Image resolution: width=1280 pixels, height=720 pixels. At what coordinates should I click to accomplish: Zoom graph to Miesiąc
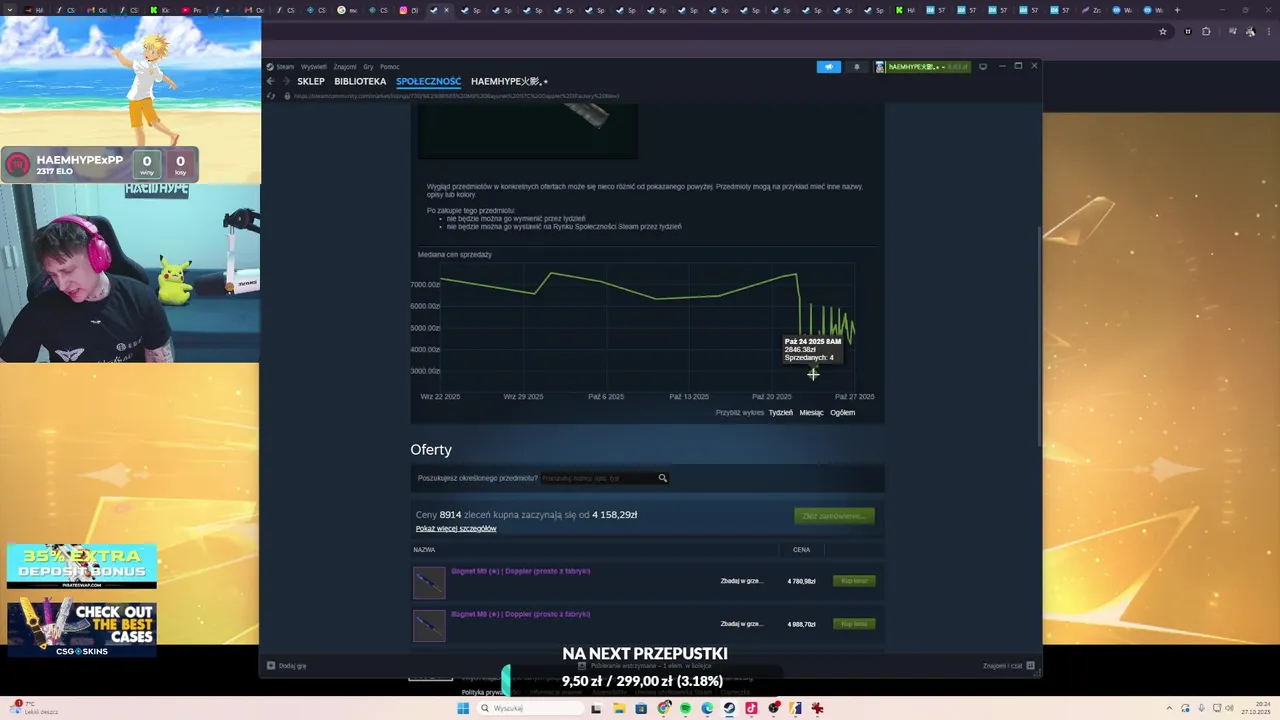811,413
